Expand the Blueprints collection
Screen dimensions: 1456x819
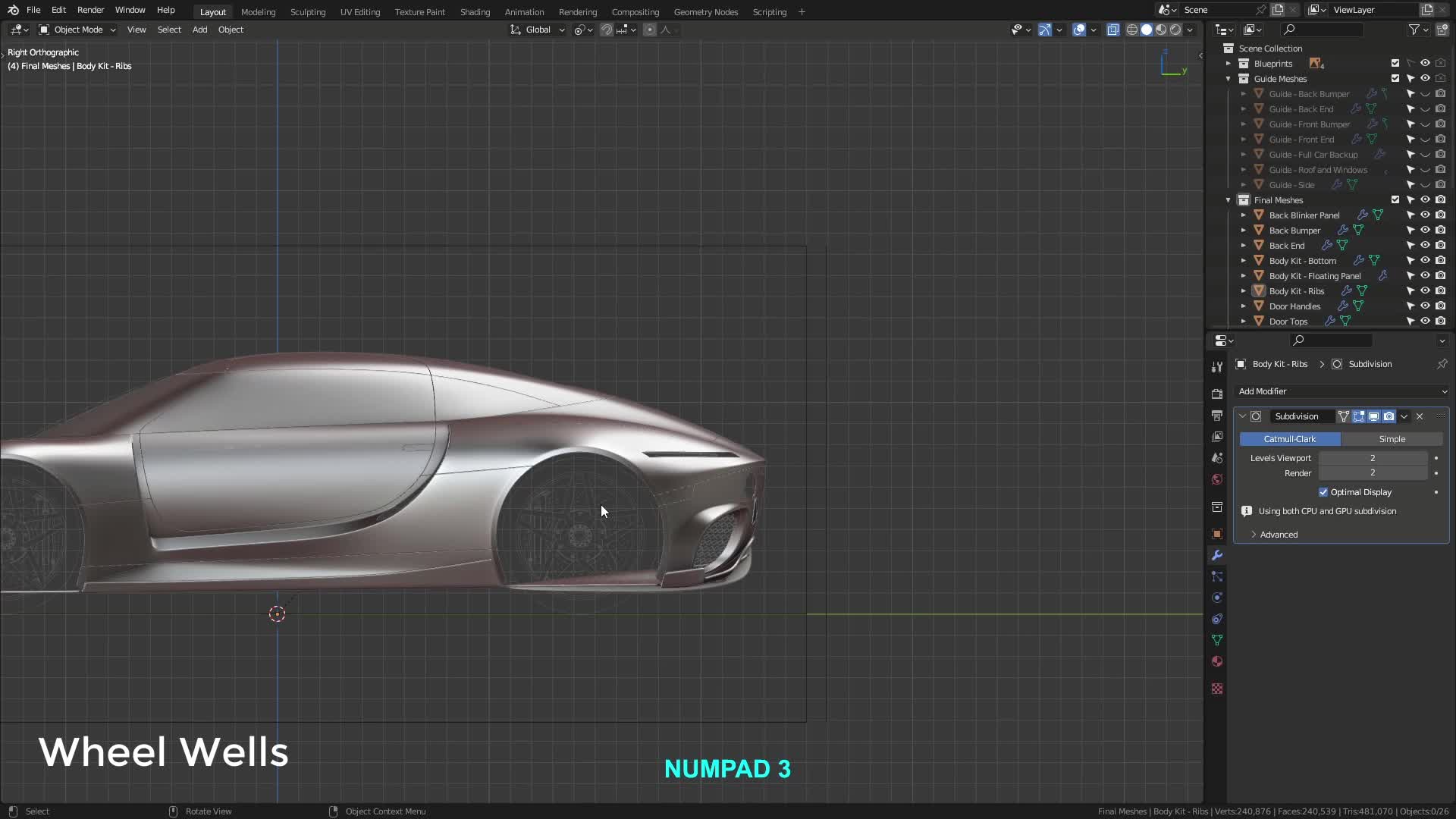coord(1228,64)
